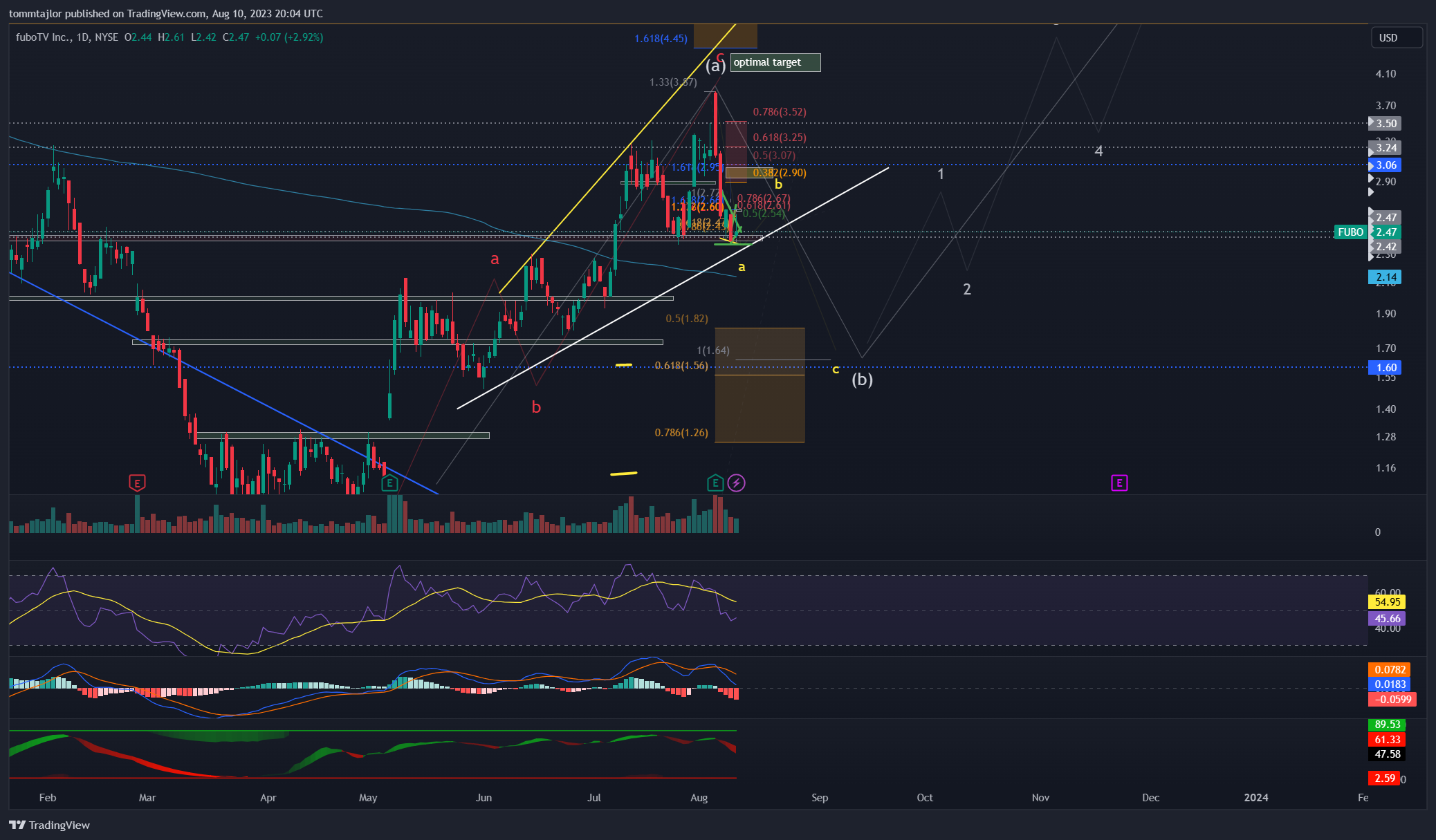Click the purple 45.66 RSI value
This screenshot has height=840, width=1436.
[x=1387, y=619]
